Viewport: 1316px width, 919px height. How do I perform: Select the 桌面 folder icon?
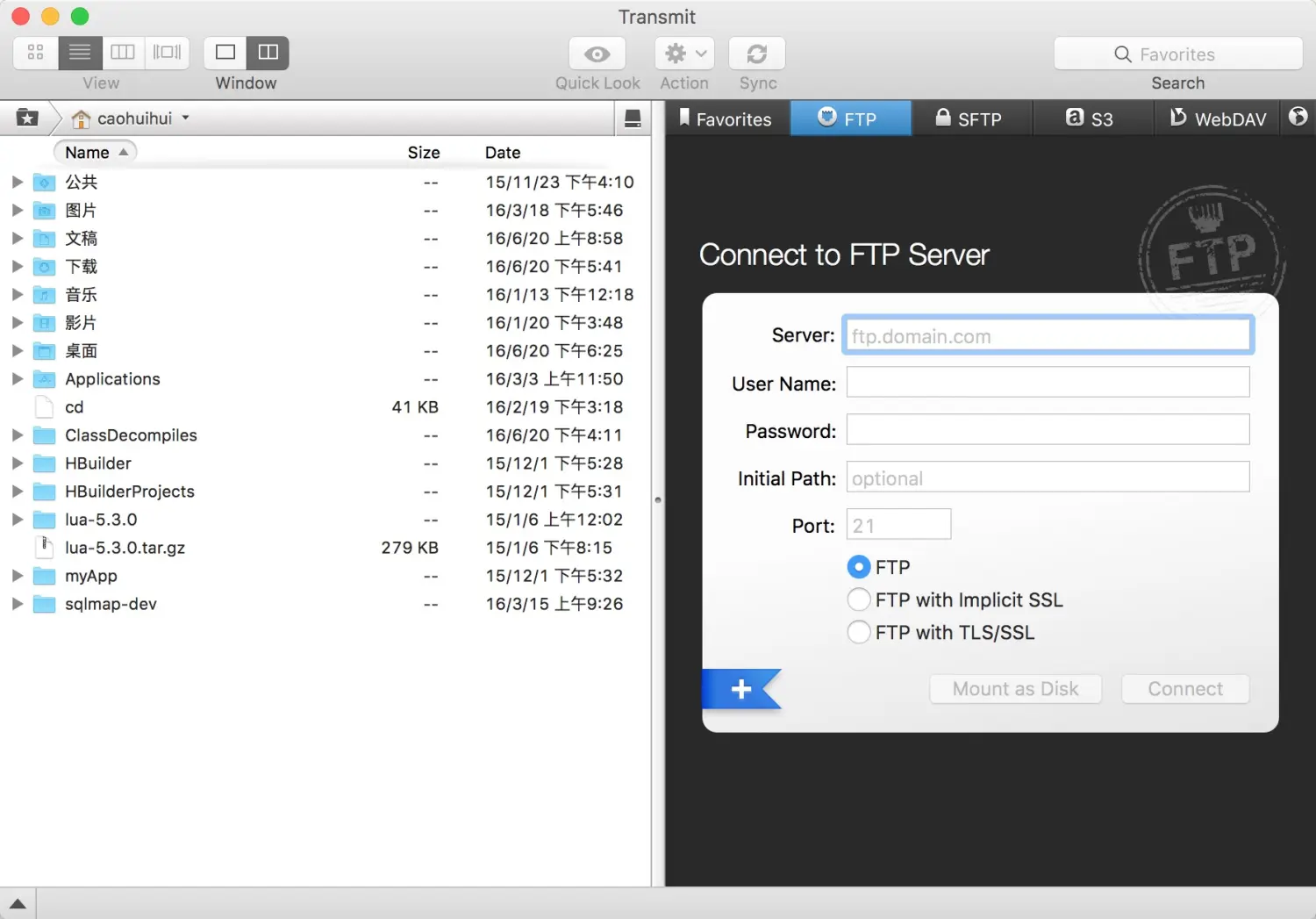coord(44,351)
